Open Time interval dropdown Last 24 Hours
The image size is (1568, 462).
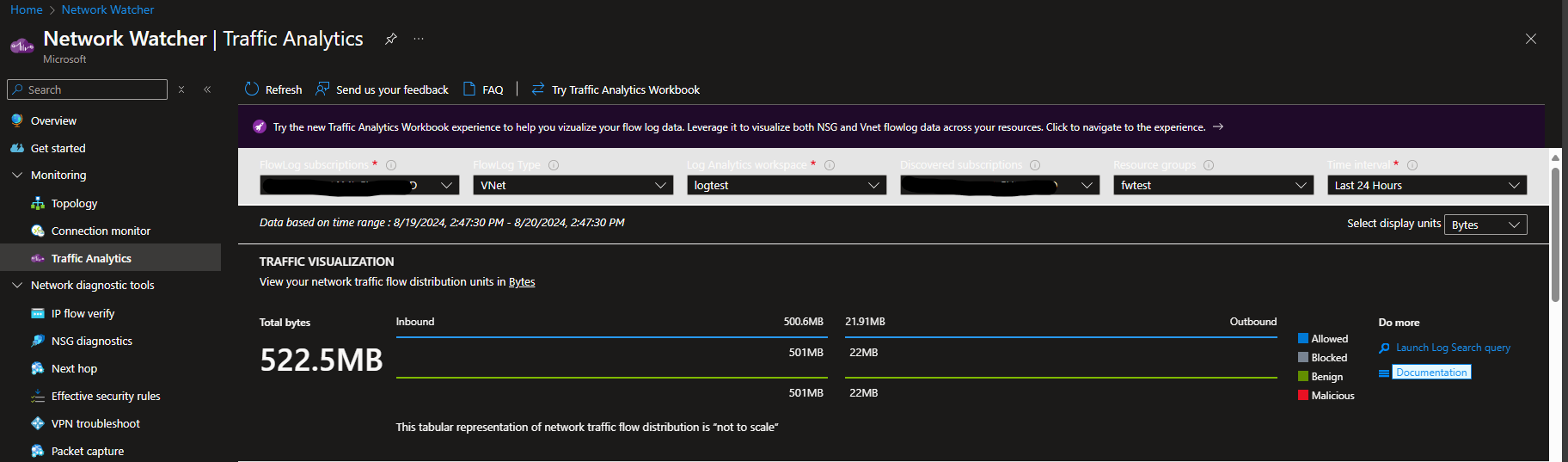pos(1427,185)
